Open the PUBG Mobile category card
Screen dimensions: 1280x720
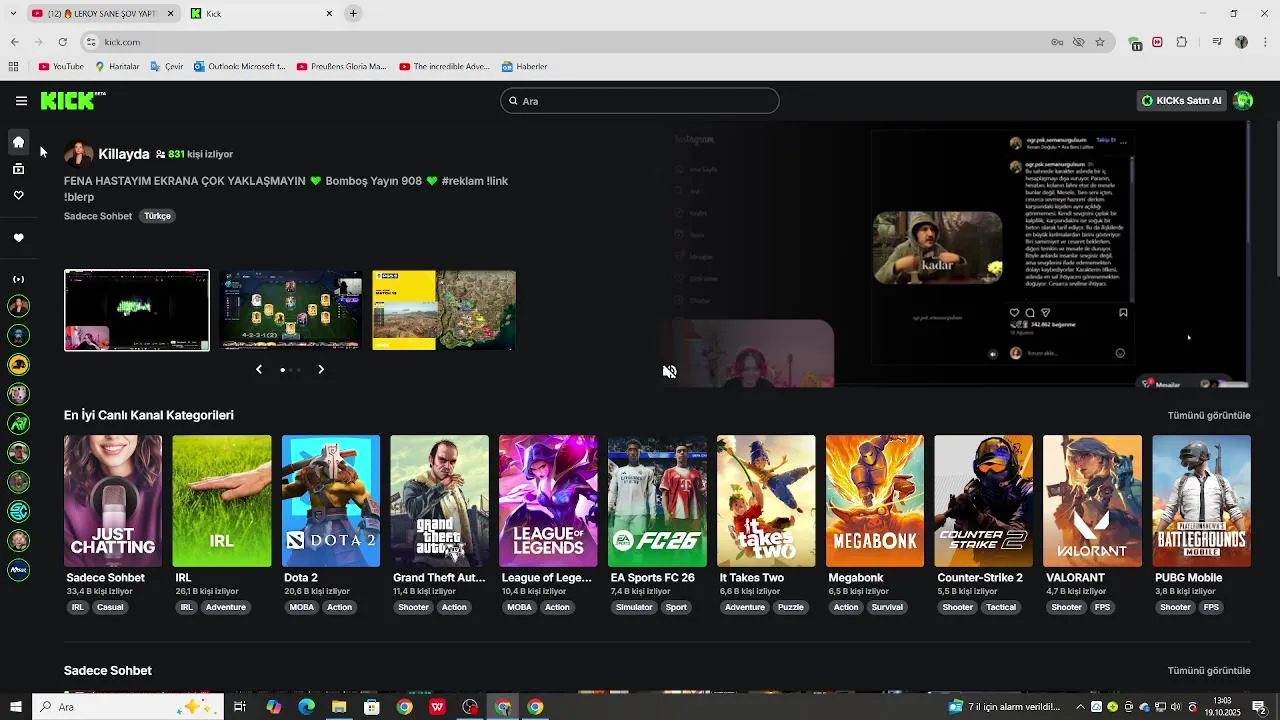tap(1202, 501)
